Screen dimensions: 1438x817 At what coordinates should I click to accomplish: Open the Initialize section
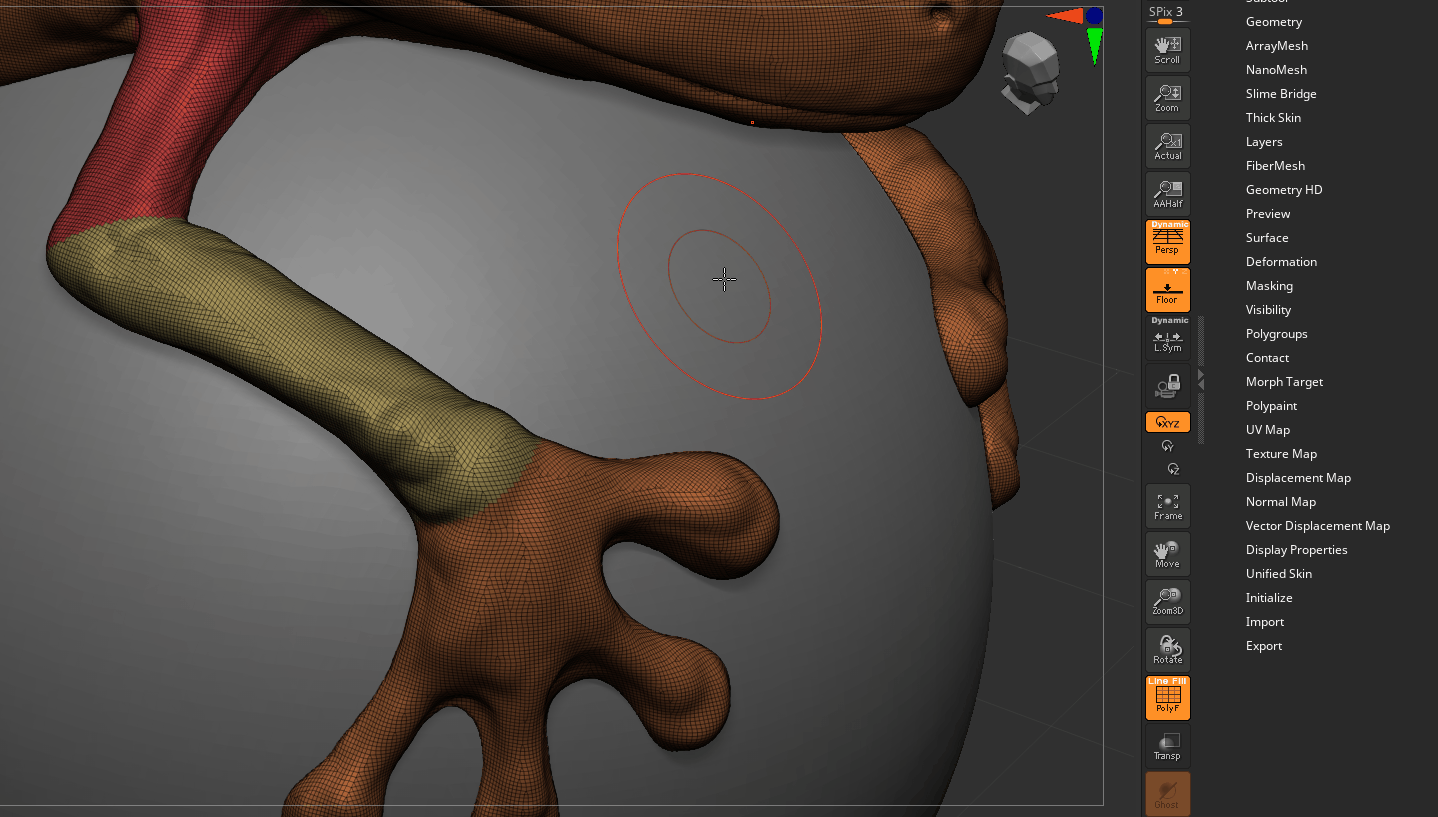[x=1269, y=598]
